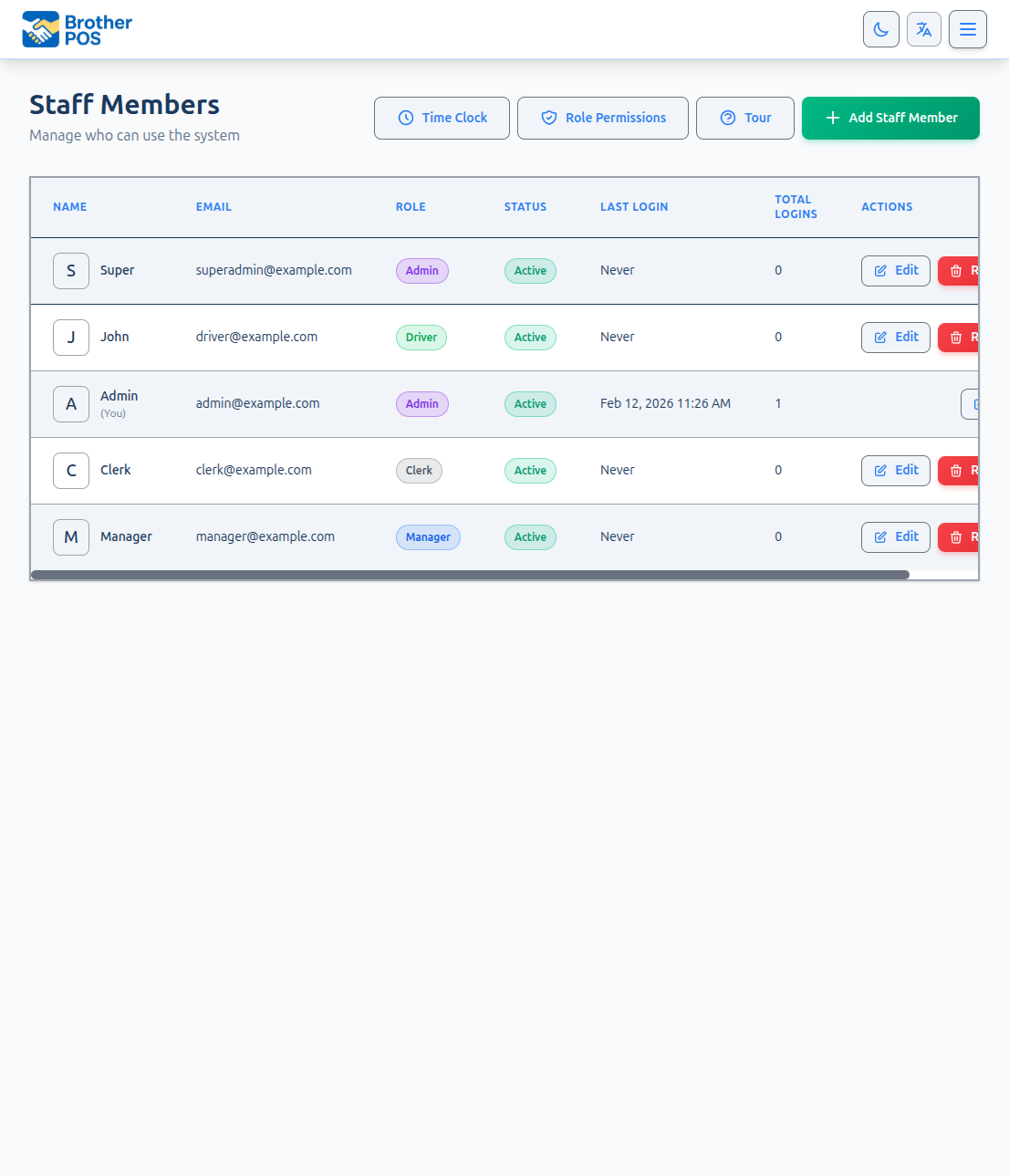Toggle Active status for the Super admin

530,270
